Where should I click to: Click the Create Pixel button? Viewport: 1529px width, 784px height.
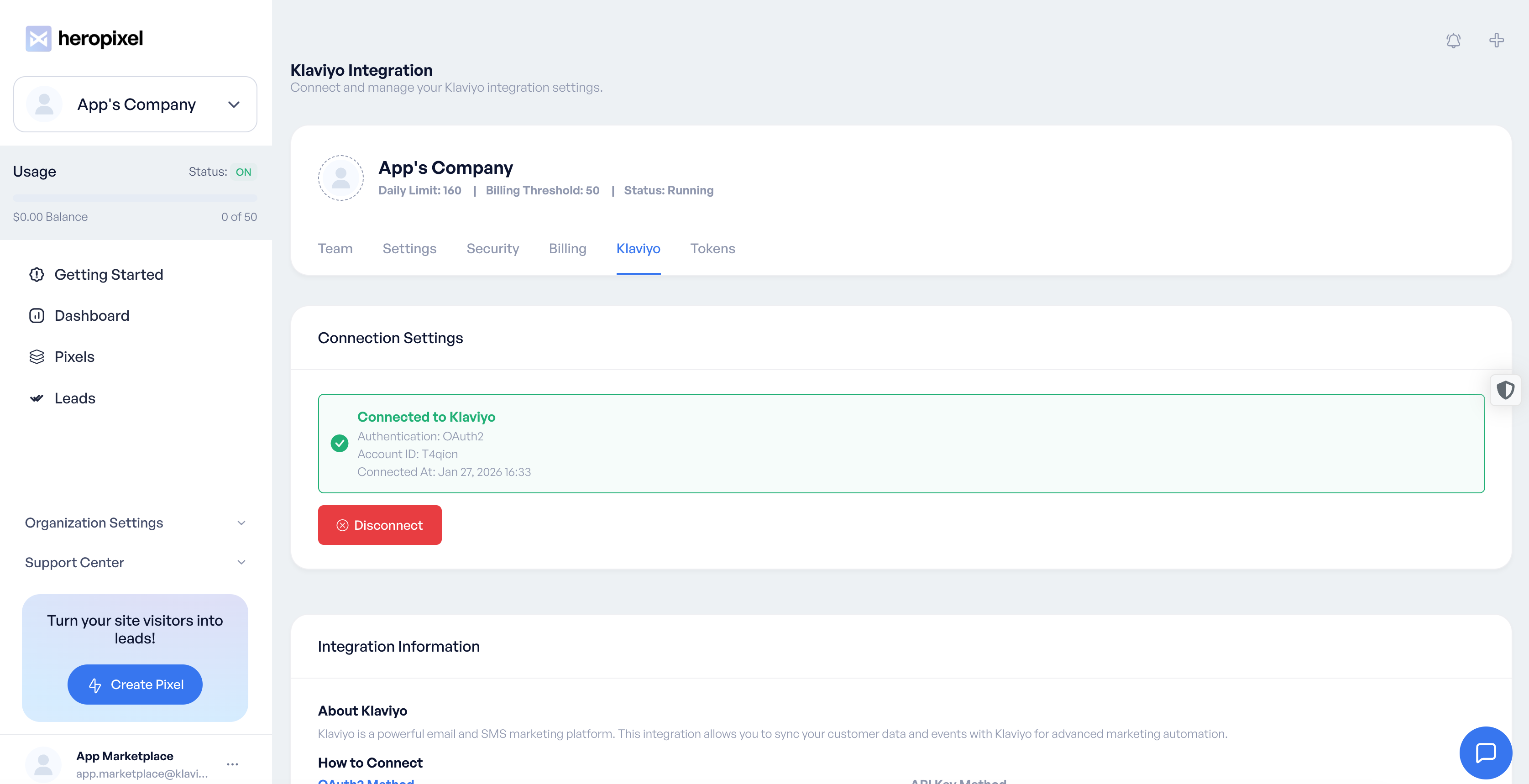[135, 685]
